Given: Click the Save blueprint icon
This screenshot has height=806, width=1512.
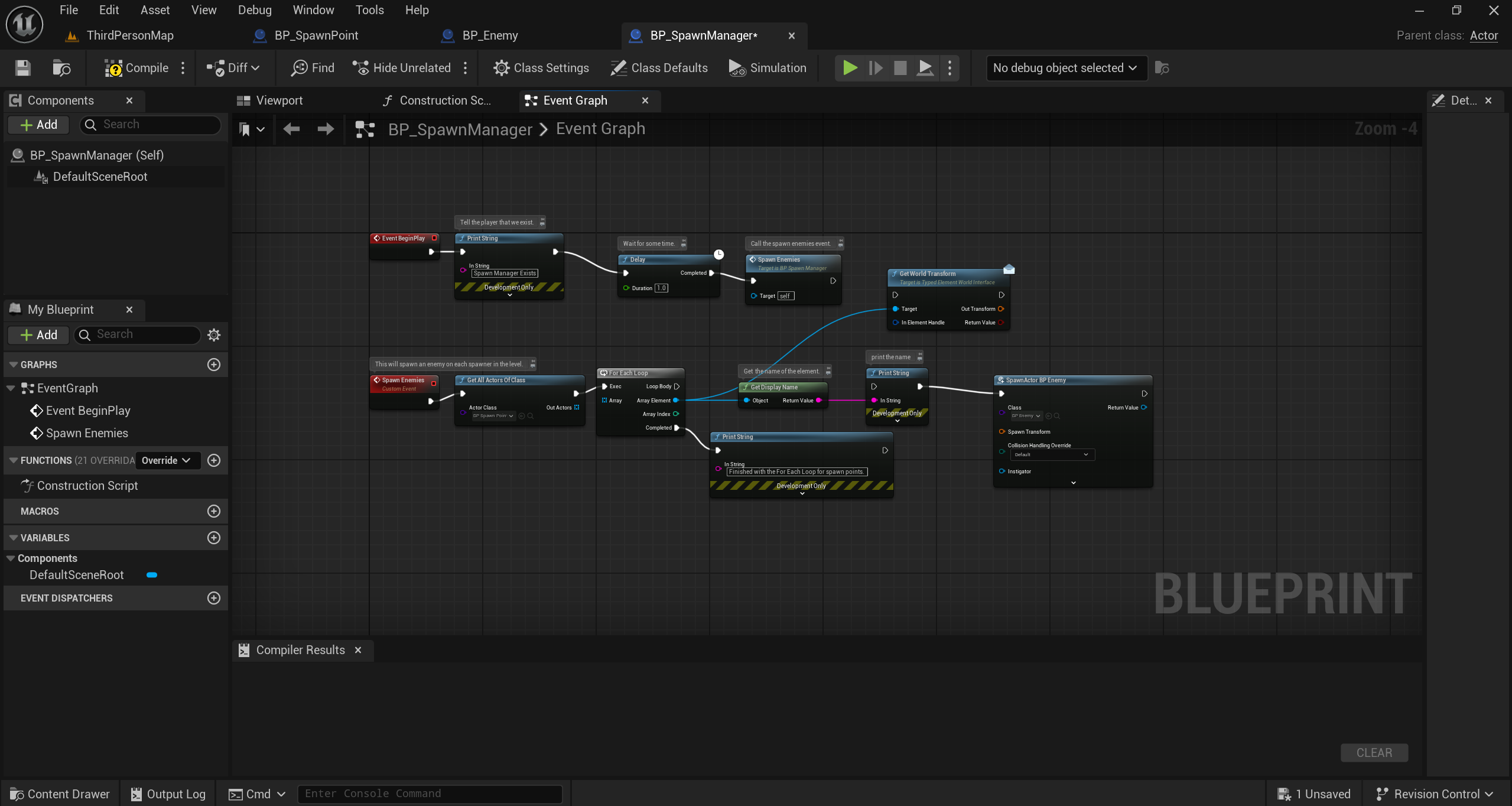Looking at the screenshot, I should click(x=22, y=68).
